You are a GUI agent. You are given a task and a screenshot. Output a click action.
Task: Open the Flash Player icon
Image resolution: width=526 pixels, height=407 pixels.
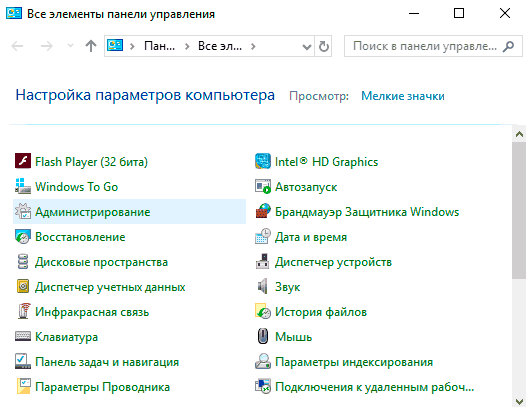(23, 161)
